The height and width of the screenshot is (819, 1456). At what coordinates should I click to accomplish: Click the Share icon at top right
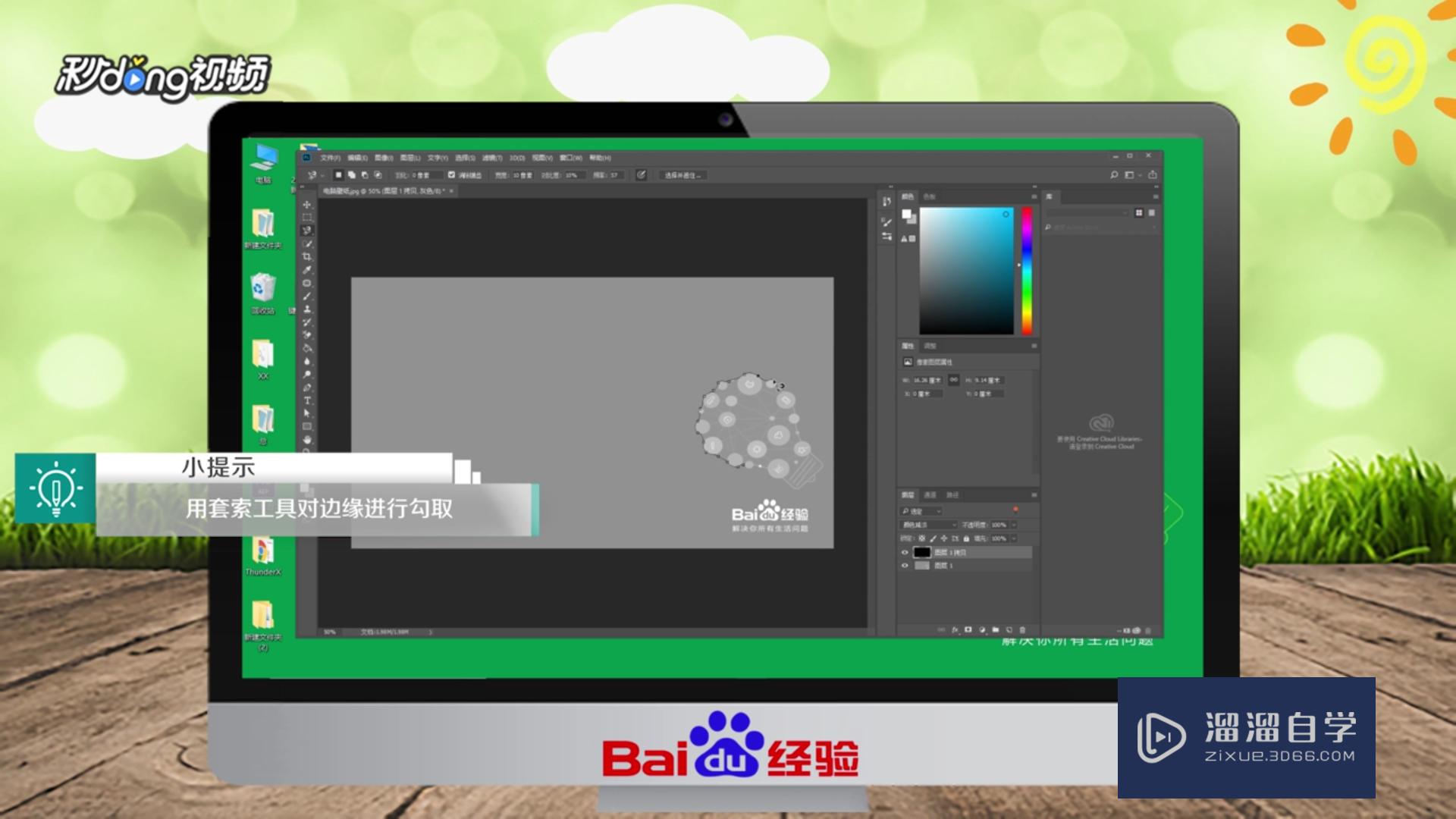click(1153, 175)
